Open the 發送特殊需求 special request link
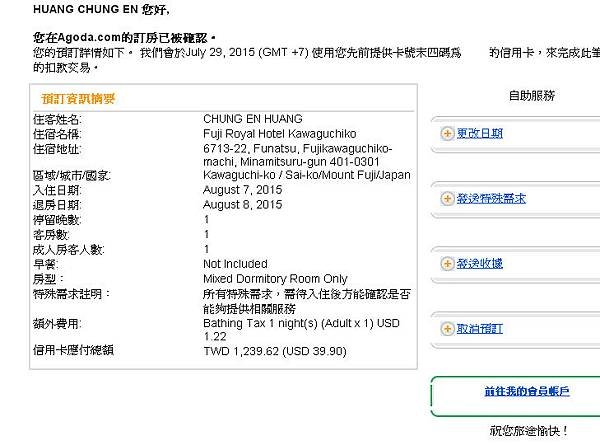The width and height of the screenshot is (600, 445). point(491,198)
